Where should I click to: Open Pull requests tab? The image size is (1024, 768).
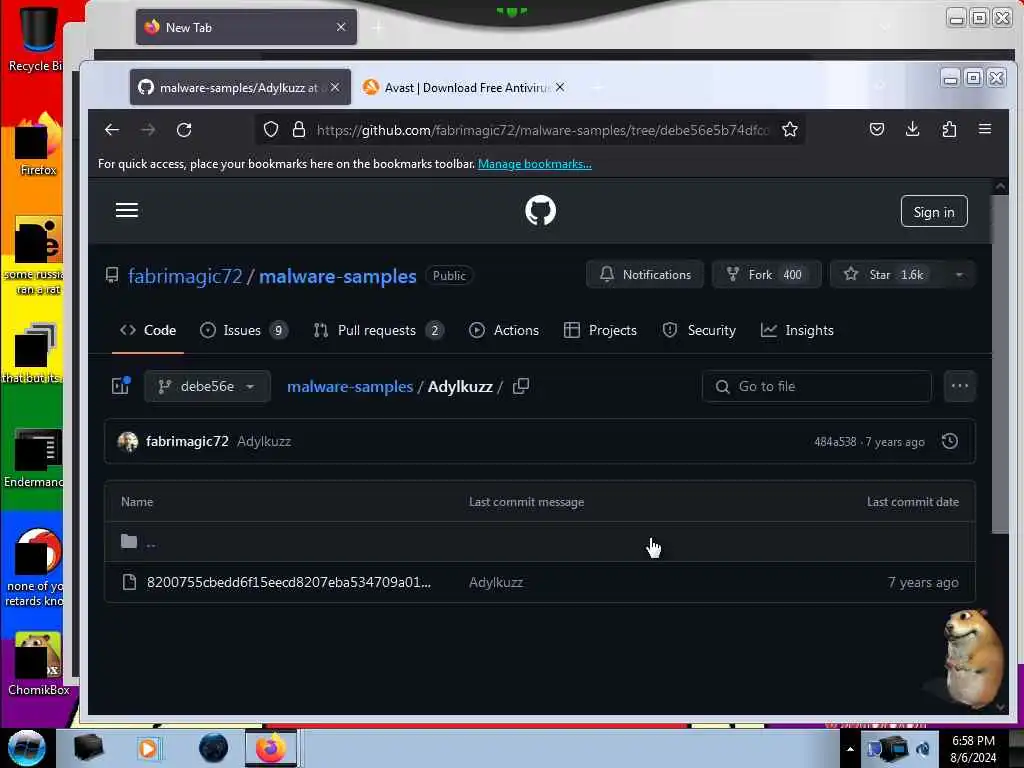coord(378,330)
